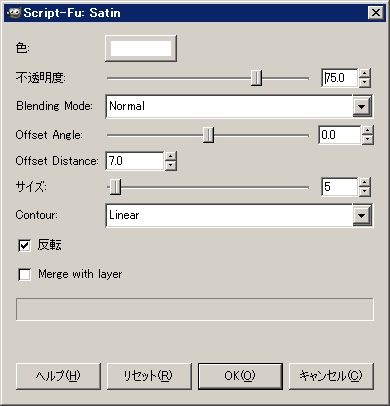Increase opacity with the up spinner arrow
This screenshot has height=406, width=390.
364,73
